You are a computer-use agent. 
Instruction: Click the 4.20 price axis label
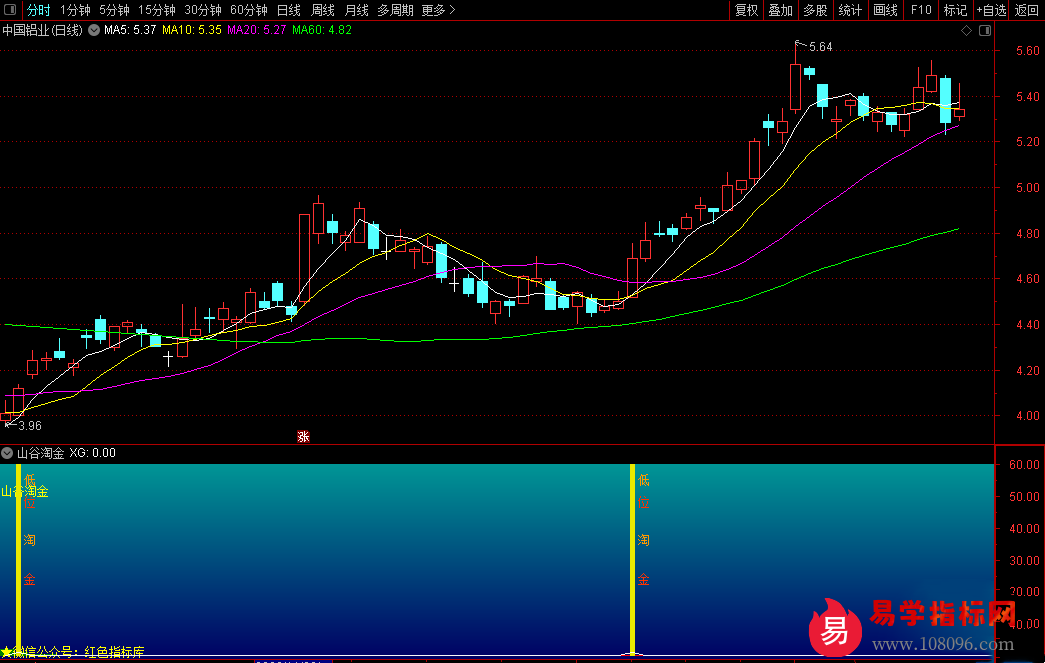(x=1028, y=370)
